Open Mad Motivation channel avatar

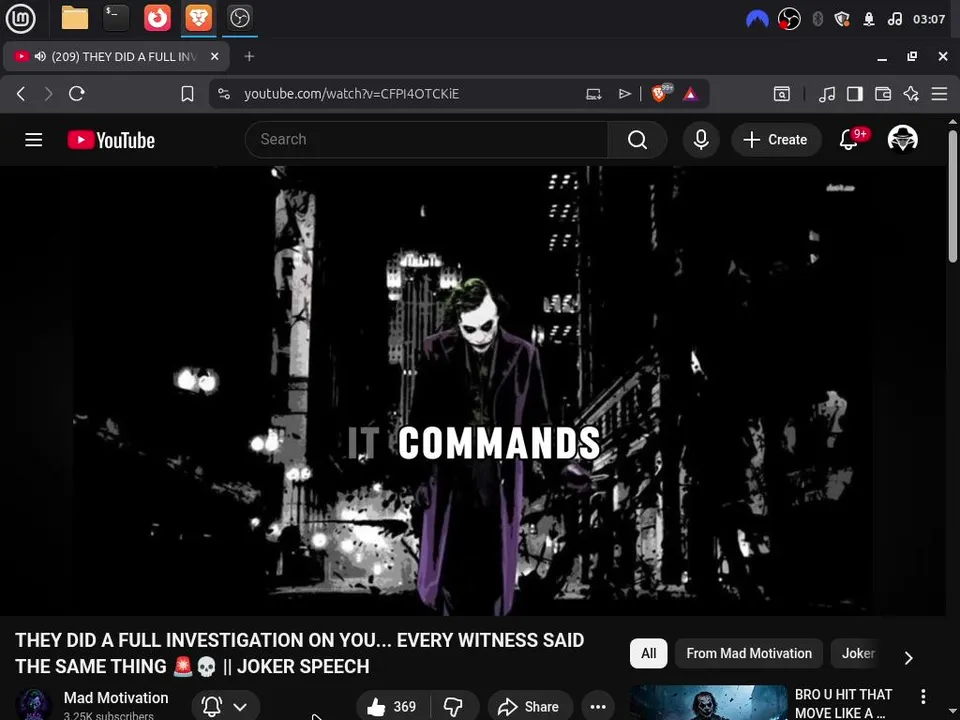coord(33,705)
